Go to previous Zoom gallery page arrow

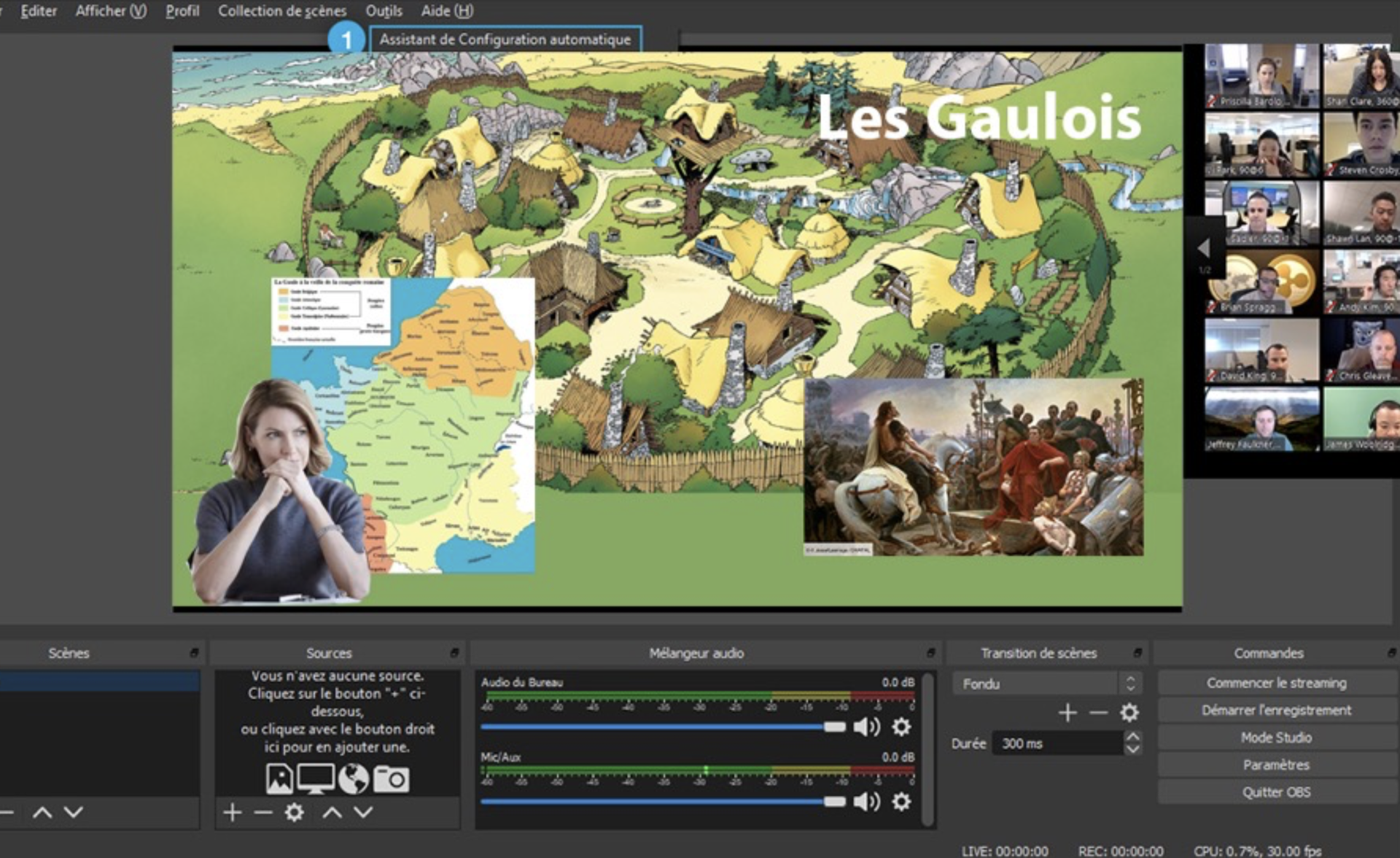click(1204, 249)
